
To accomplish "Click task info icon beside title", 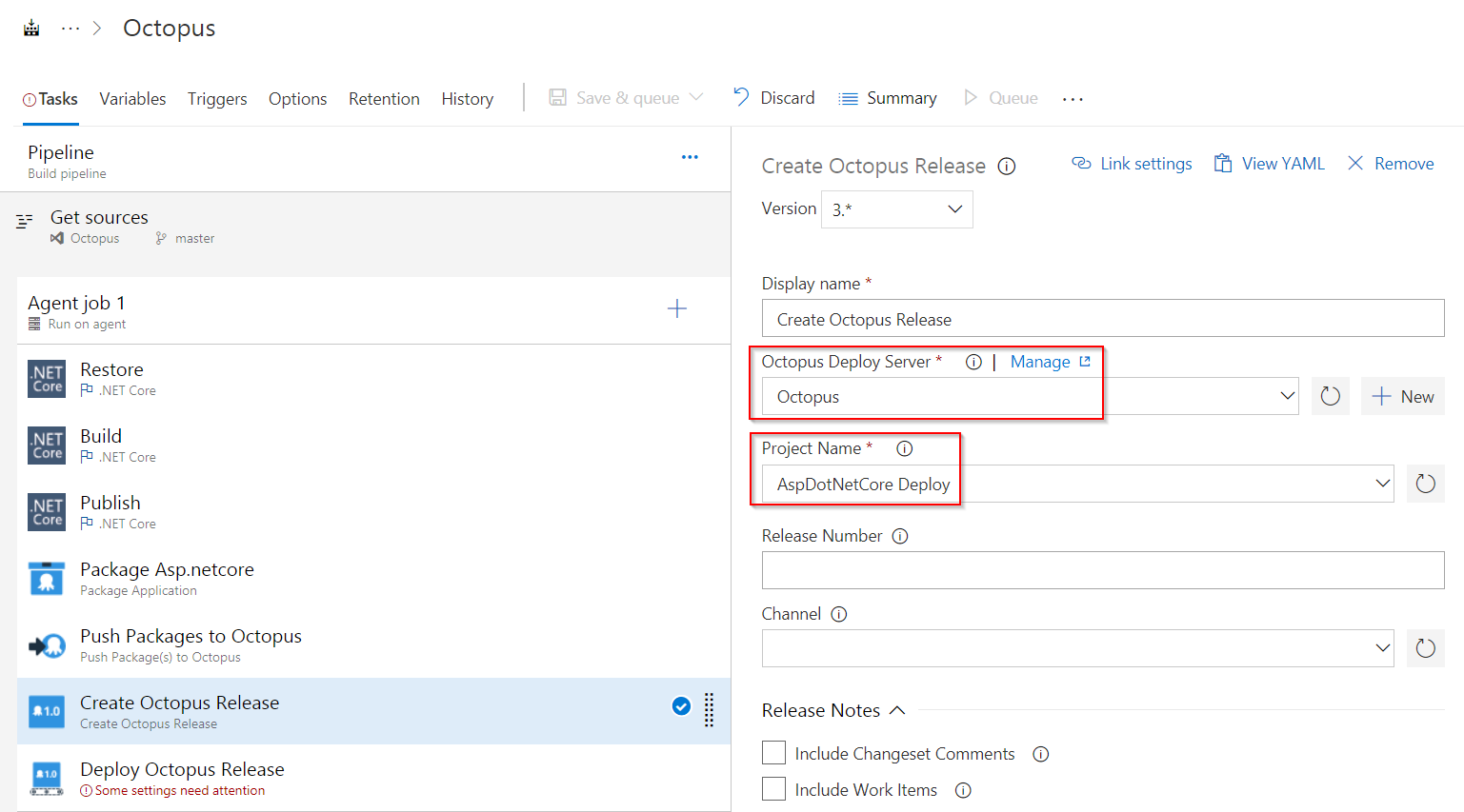I will (1007, 167).
